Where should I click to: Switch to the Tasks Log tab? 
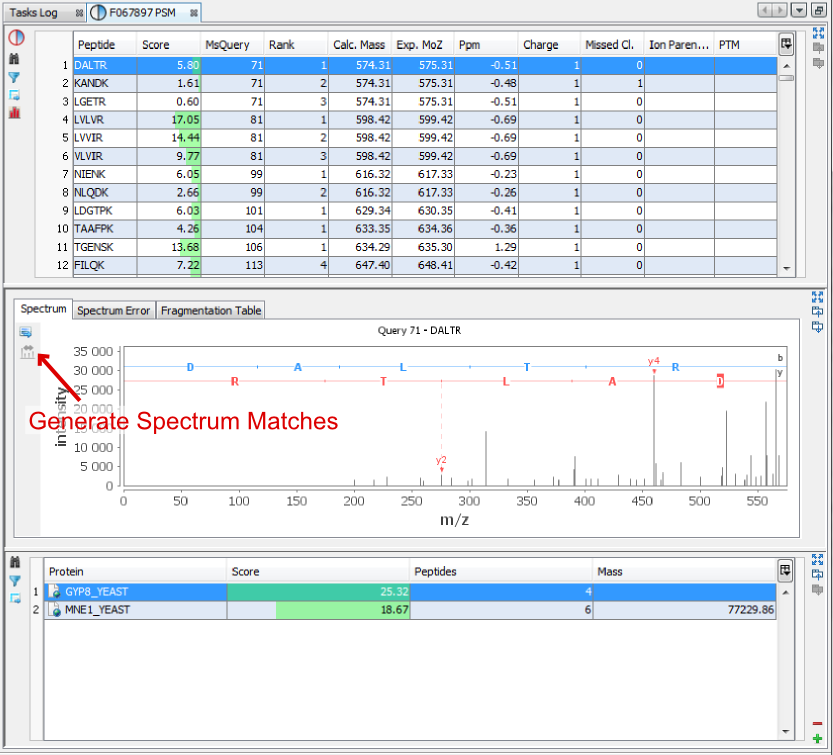[x=34, y=13]
